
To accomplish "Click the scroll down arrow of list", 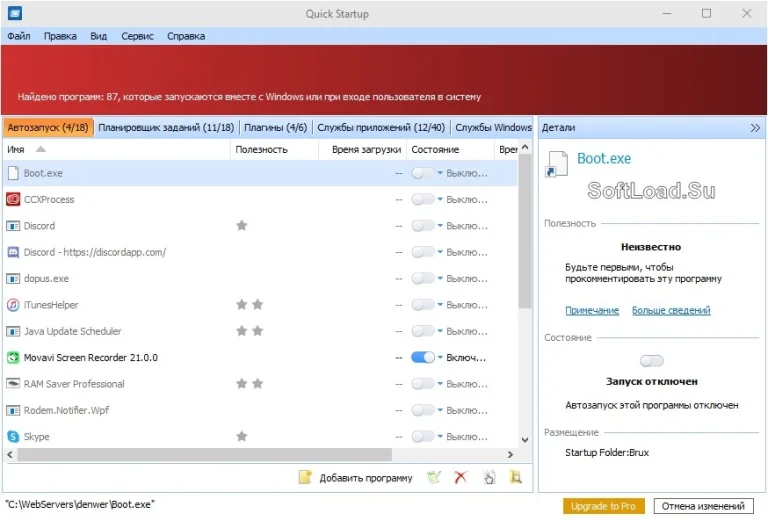I will click(525, 439).
